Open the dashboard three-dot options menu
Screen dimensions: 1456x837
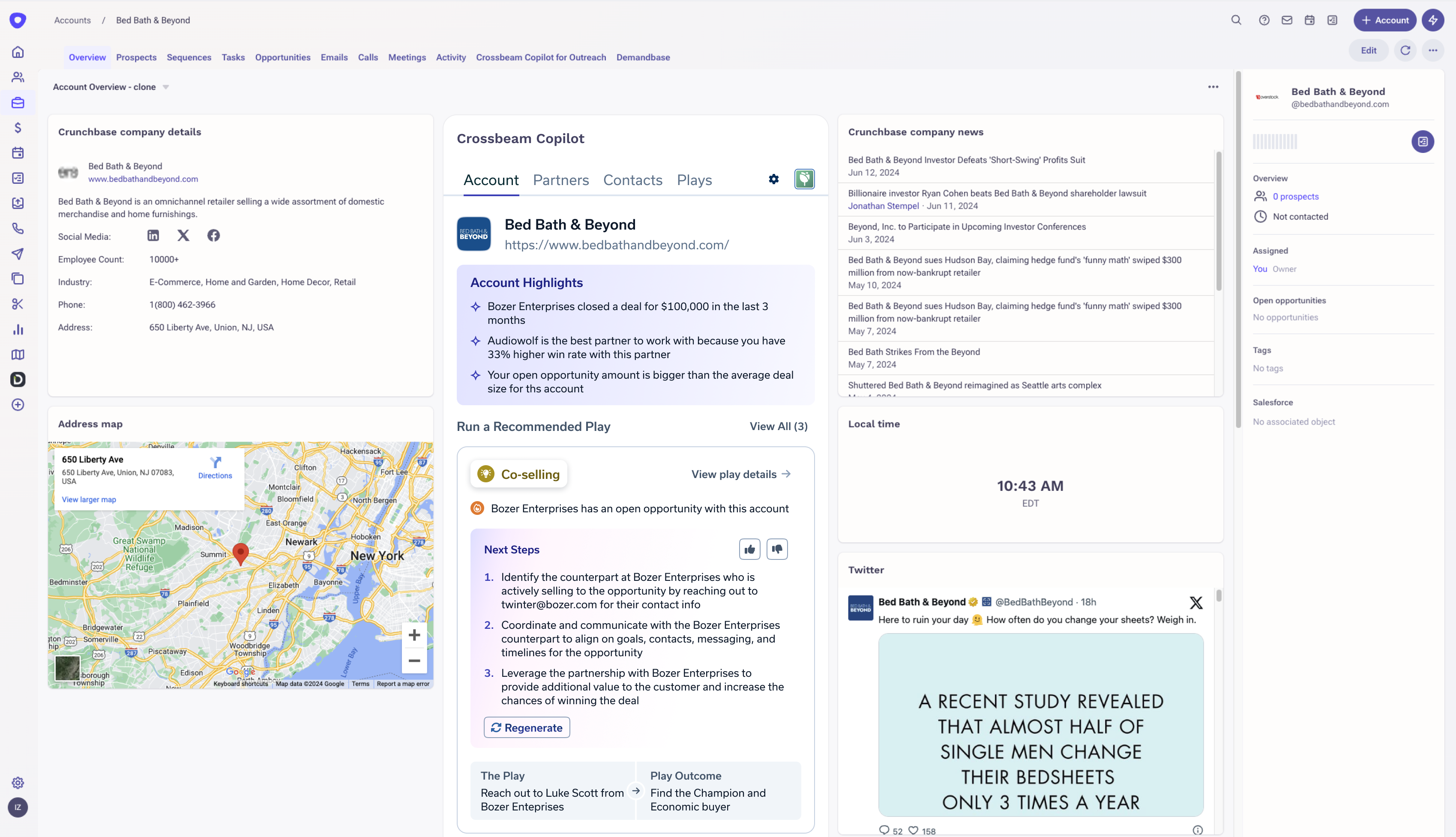[1213, 87]
